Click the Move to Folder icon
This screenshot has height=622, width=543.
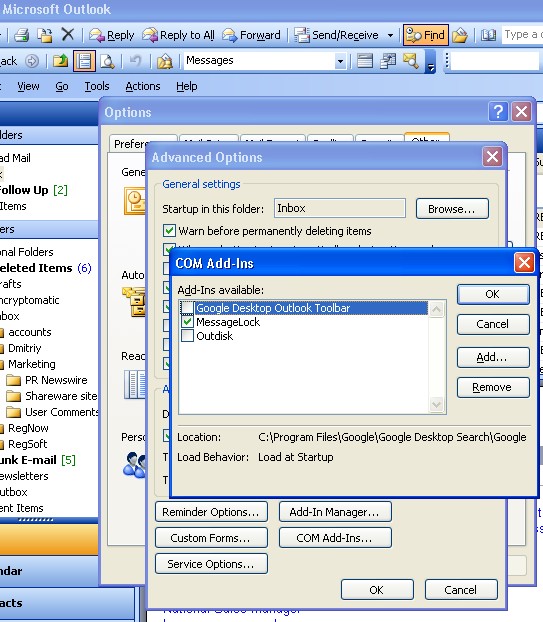tap(45, 35)
